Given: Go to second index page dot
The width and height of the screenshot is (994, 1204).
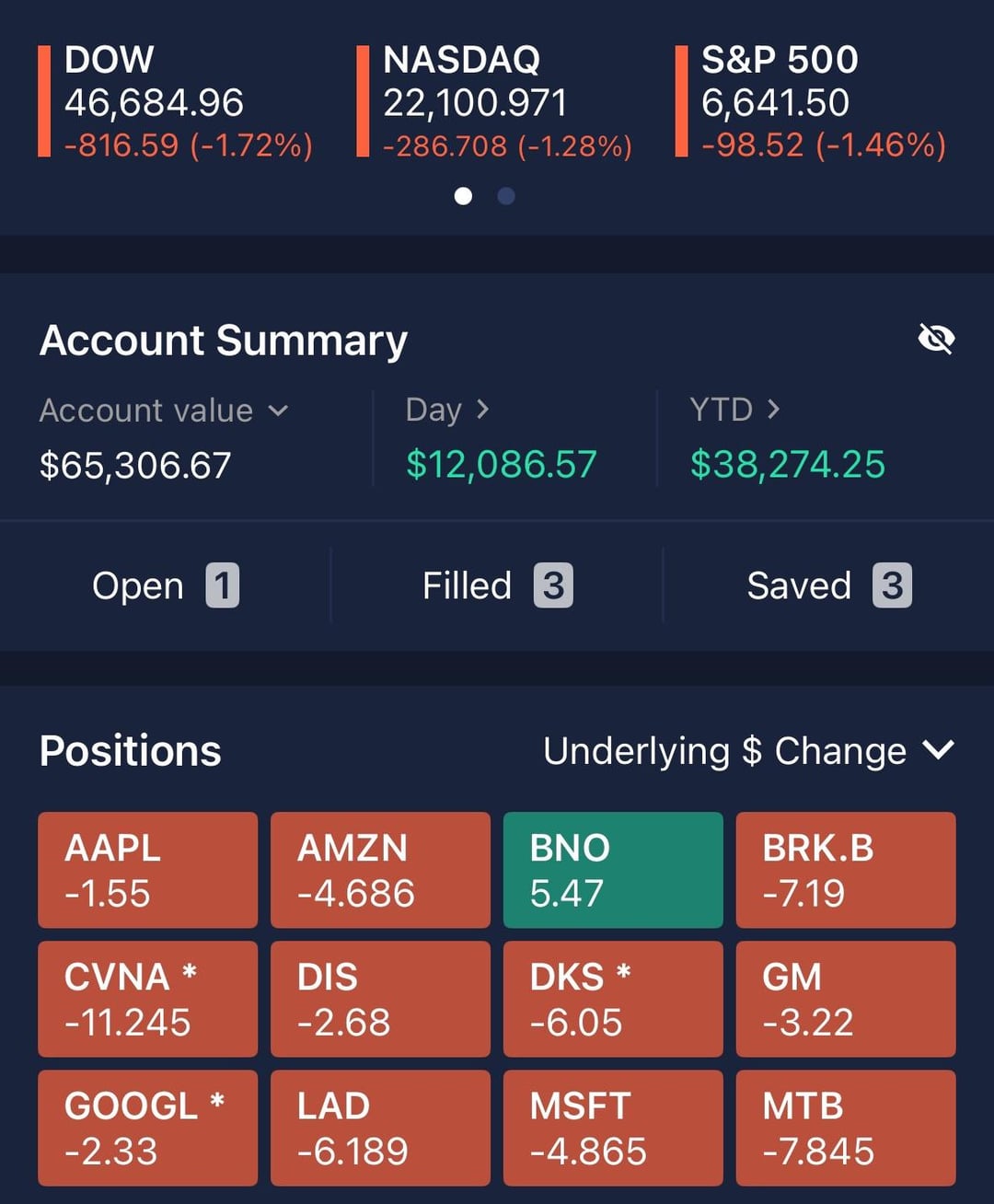Looking at the screenshot, I should pyautogui.click(x=506, y=196).
